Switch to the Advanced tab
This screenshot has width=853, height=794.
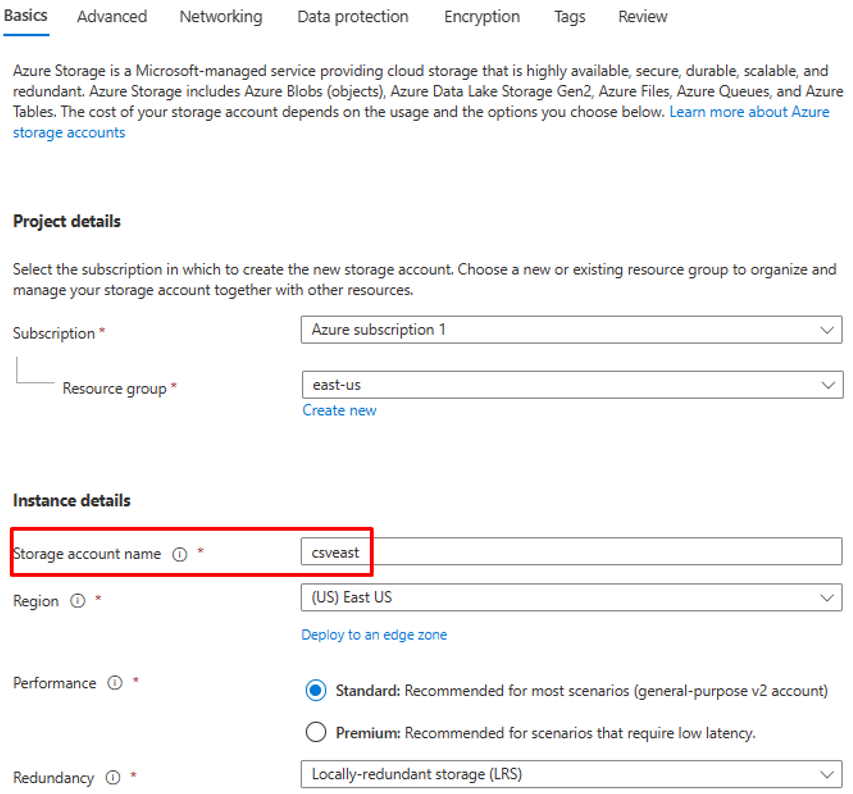112,17
